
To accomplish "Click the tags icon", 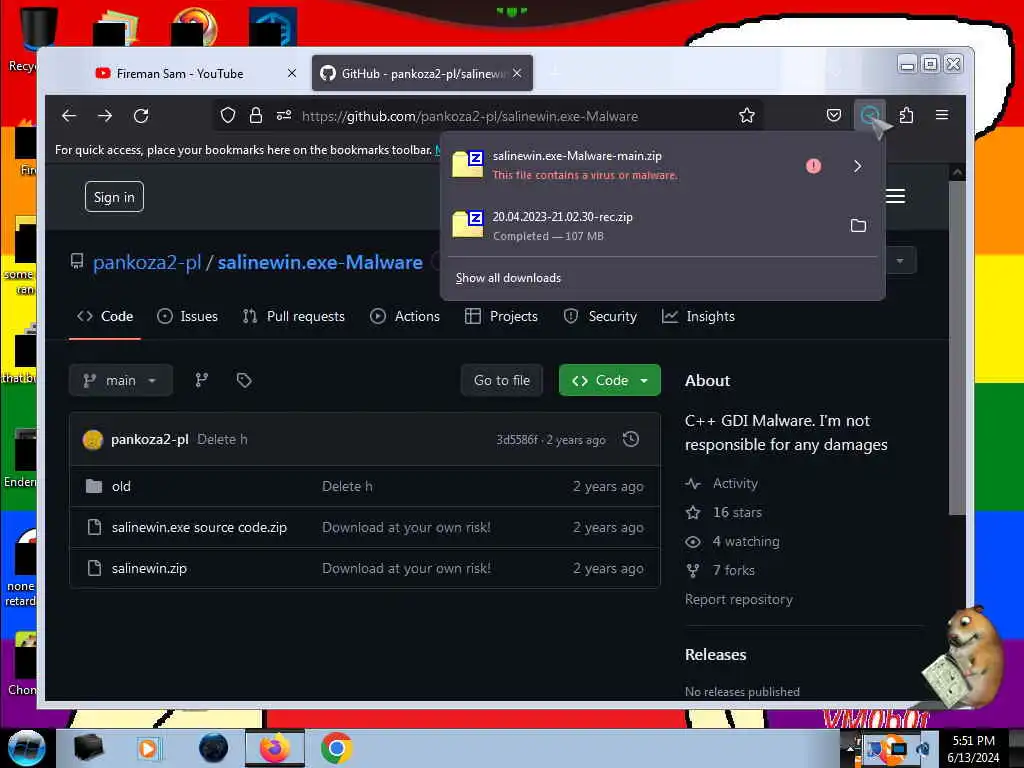I will click(244, 380).
